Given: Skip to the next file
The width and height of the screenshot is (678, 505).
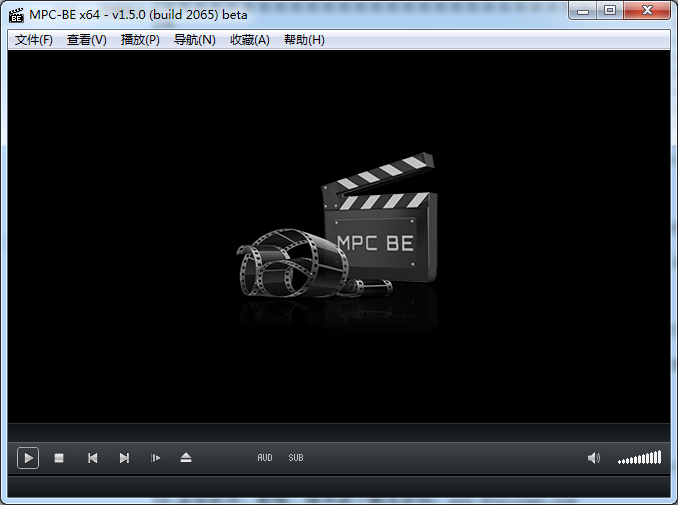Looking at the screenshot, I should (x=124, y=458).
